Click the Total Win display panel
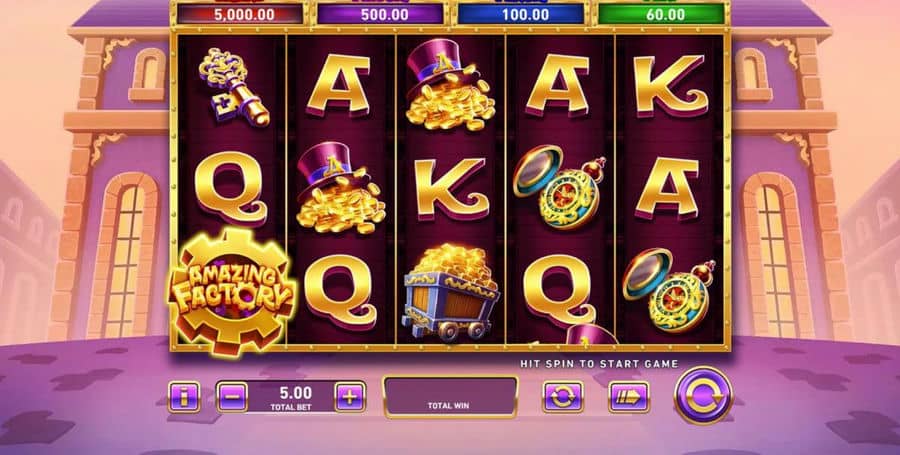 [451, 397]
